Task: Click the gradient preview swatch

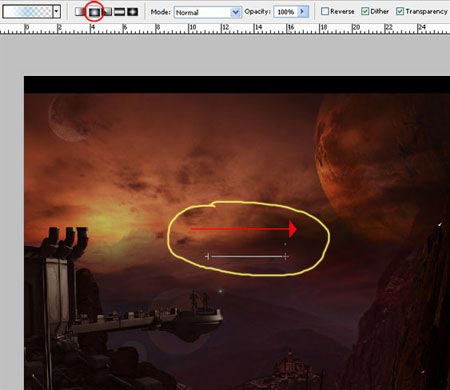Action: pyautogui.click(x=27, y=12)
